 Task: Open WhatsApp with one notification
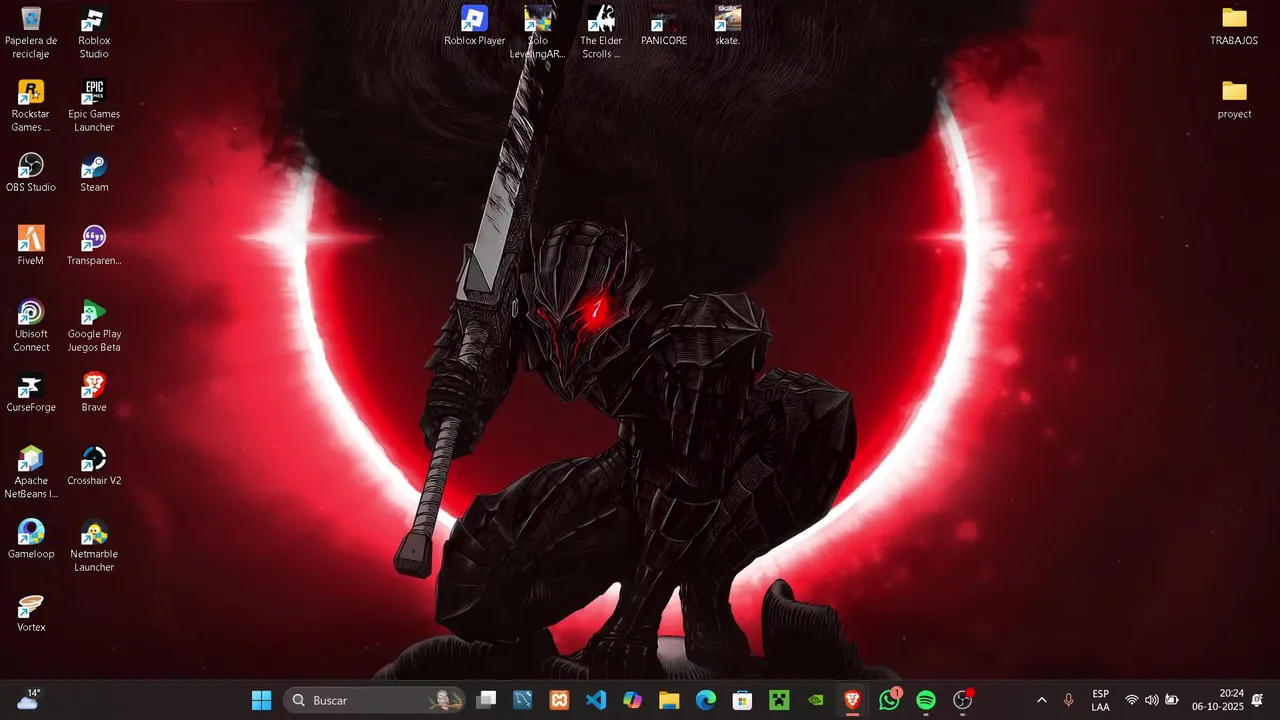[889, 700]
